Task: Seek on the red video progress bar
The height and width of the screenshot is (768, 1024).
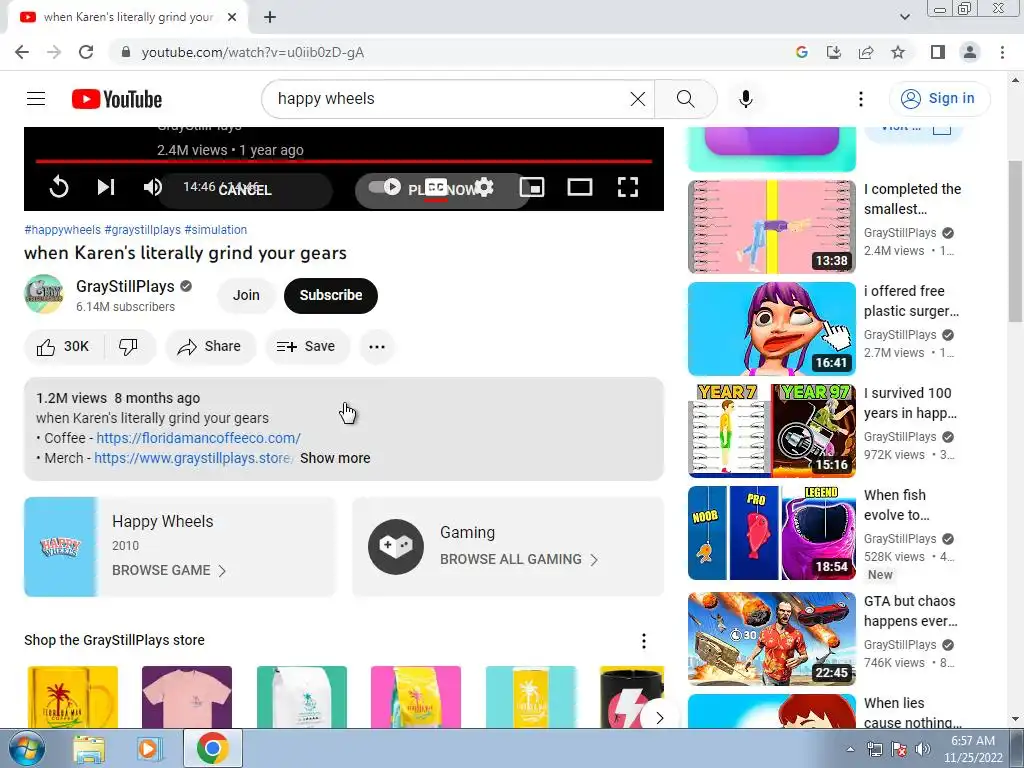Action: pos(344,161)
